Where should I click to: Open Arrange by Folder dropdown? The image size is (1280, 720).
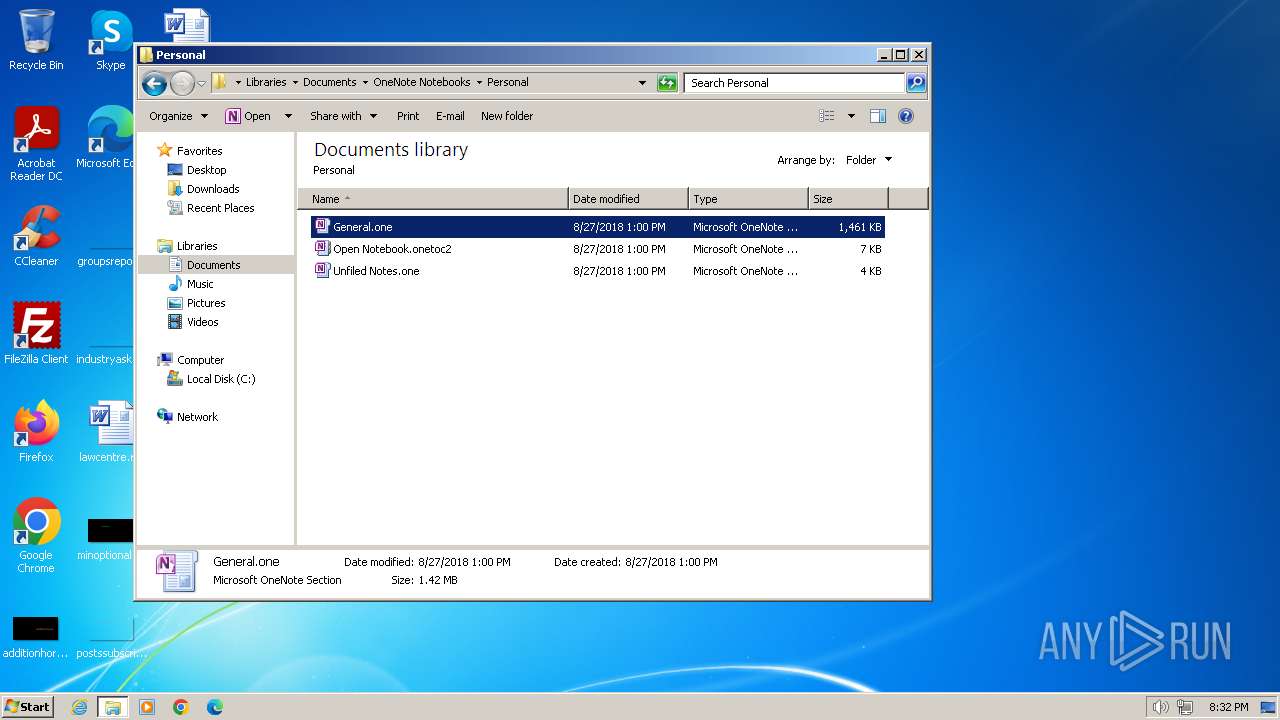pos(868,160)
